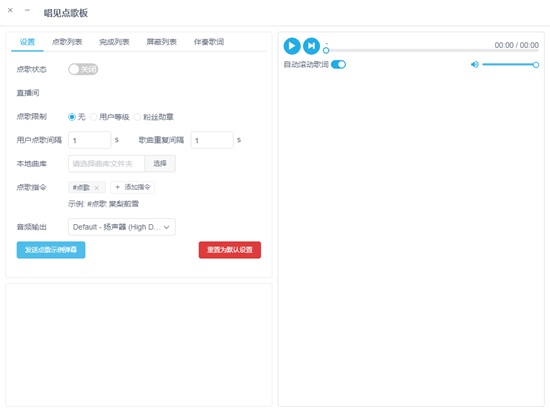
Task: Toggle 点歌状态 switch on
Action: 83,69
